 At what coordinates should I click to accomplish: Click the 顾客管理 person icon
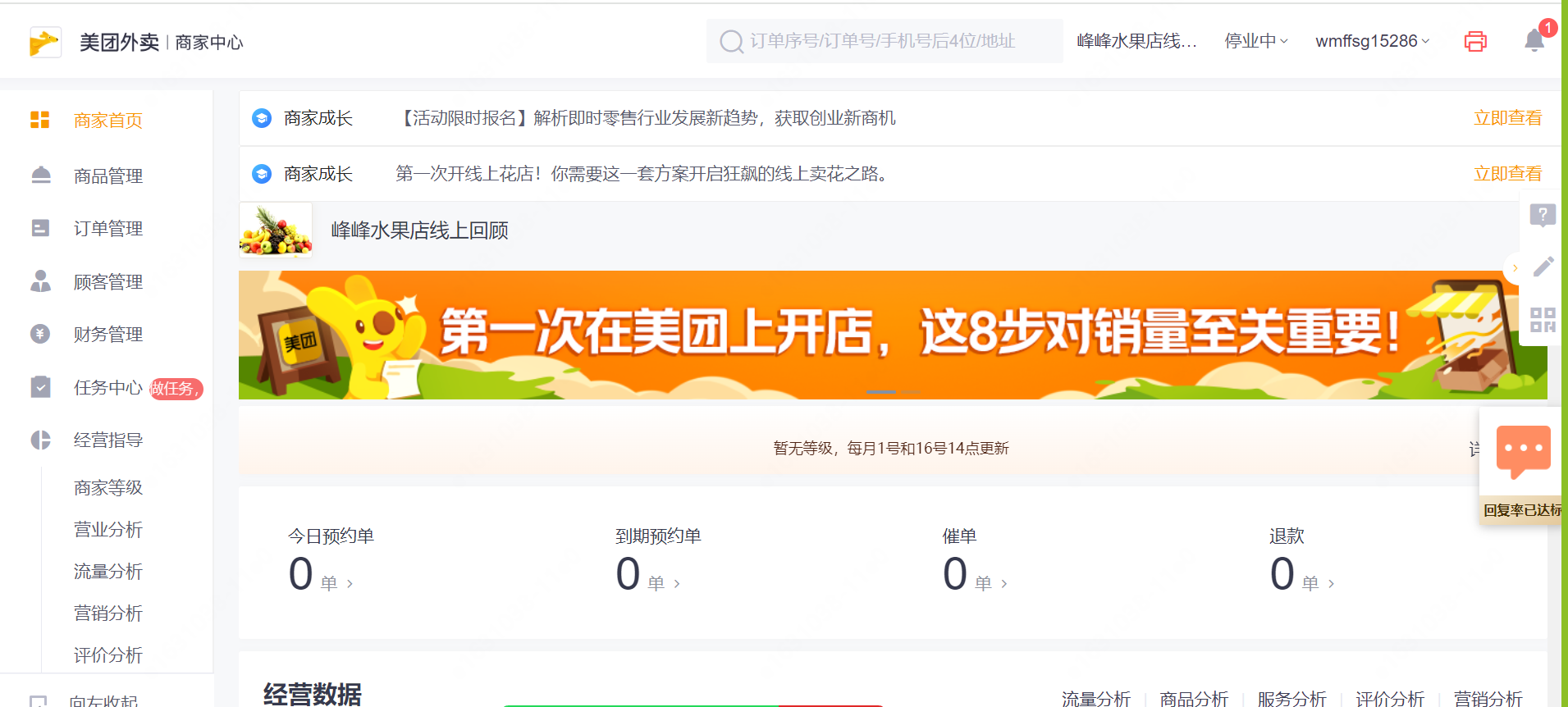[x=40, y=281]
